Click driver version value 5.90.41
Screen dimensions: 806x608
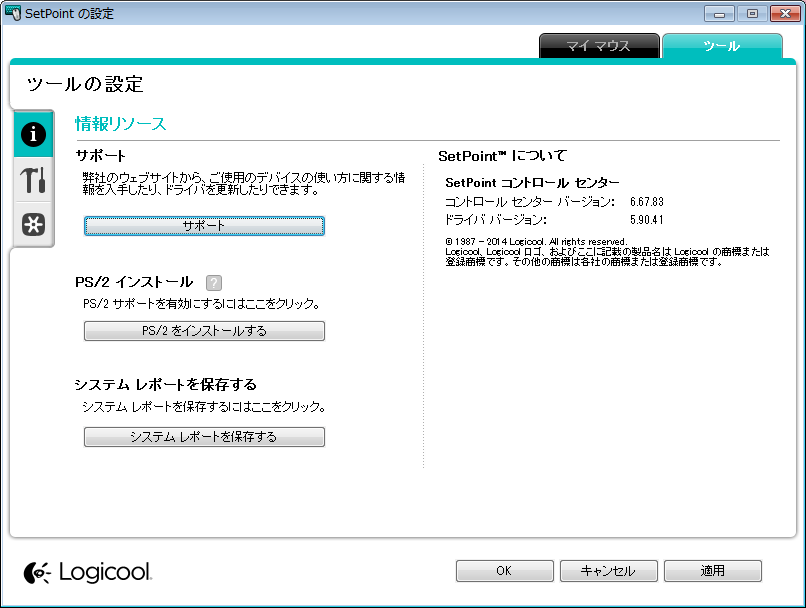coord(647,220)
